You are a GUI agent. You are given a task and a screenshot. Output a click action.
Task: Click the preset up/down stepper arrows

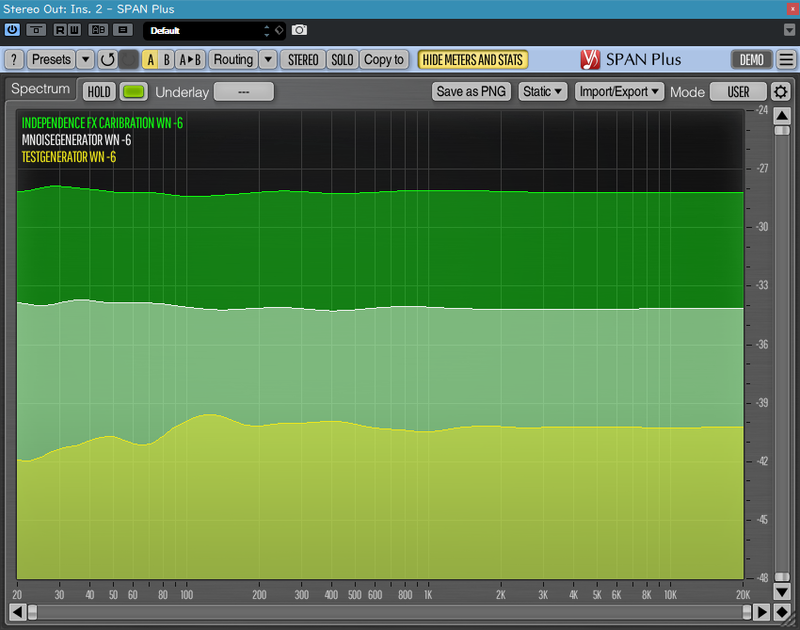266,31
